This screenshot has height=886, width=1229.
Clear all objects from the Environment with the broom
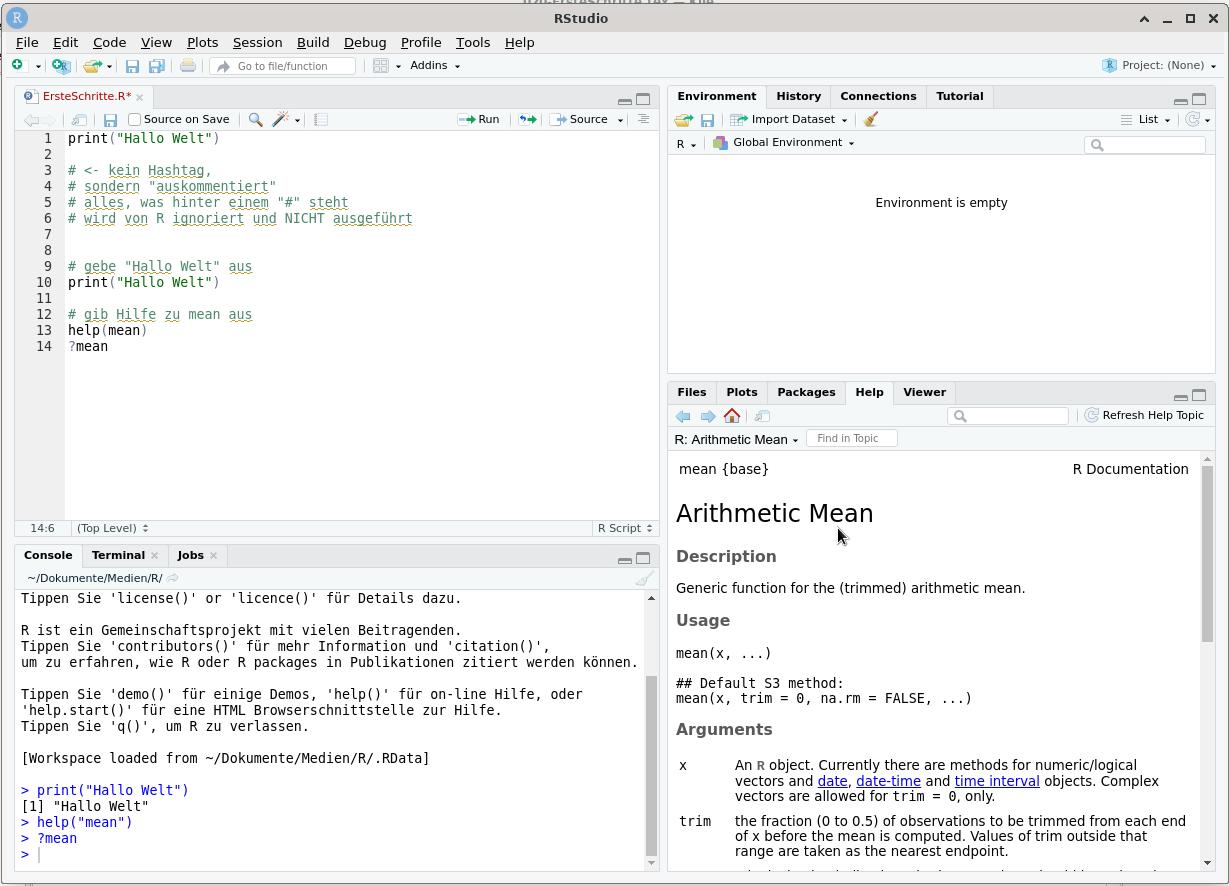[871, 120]
